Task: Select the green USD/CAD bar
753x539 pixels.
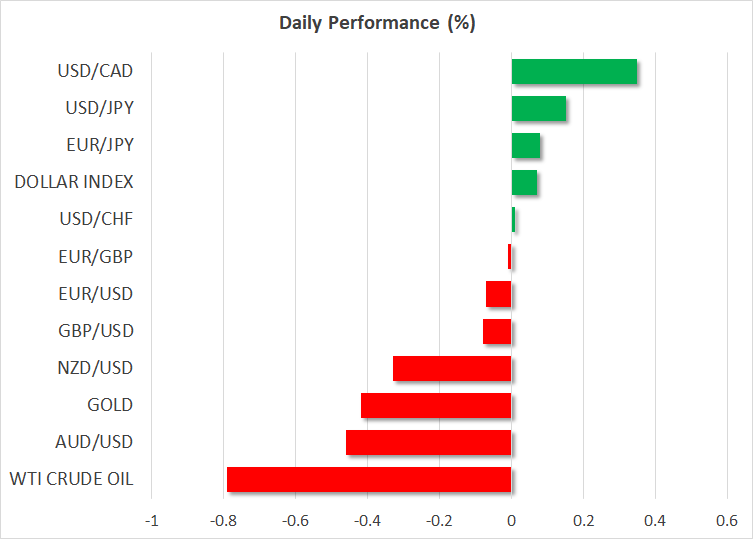Action: click(x=574, y=72)
